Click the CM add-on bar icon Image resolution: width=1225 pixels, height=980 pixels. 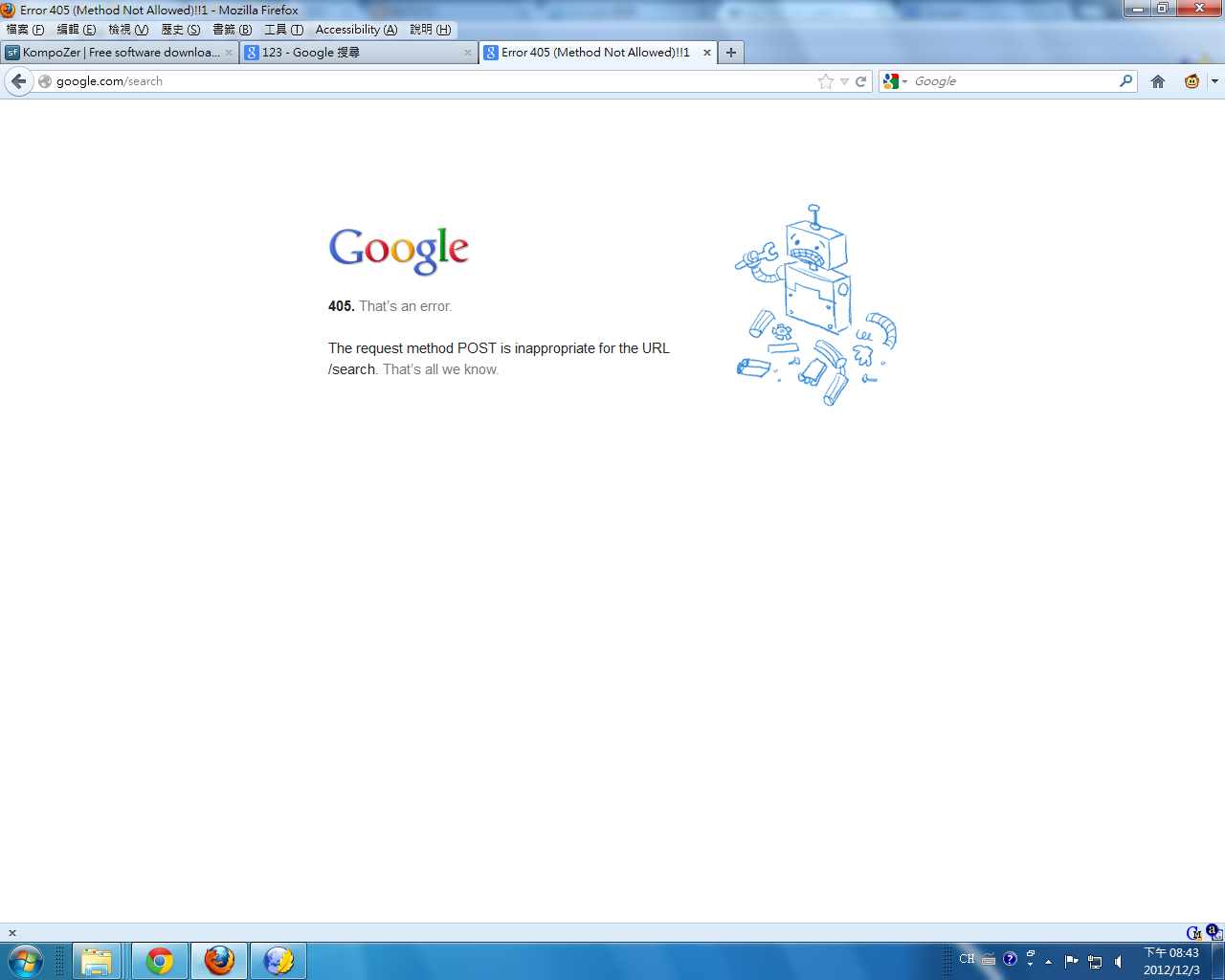(1193, 933)
